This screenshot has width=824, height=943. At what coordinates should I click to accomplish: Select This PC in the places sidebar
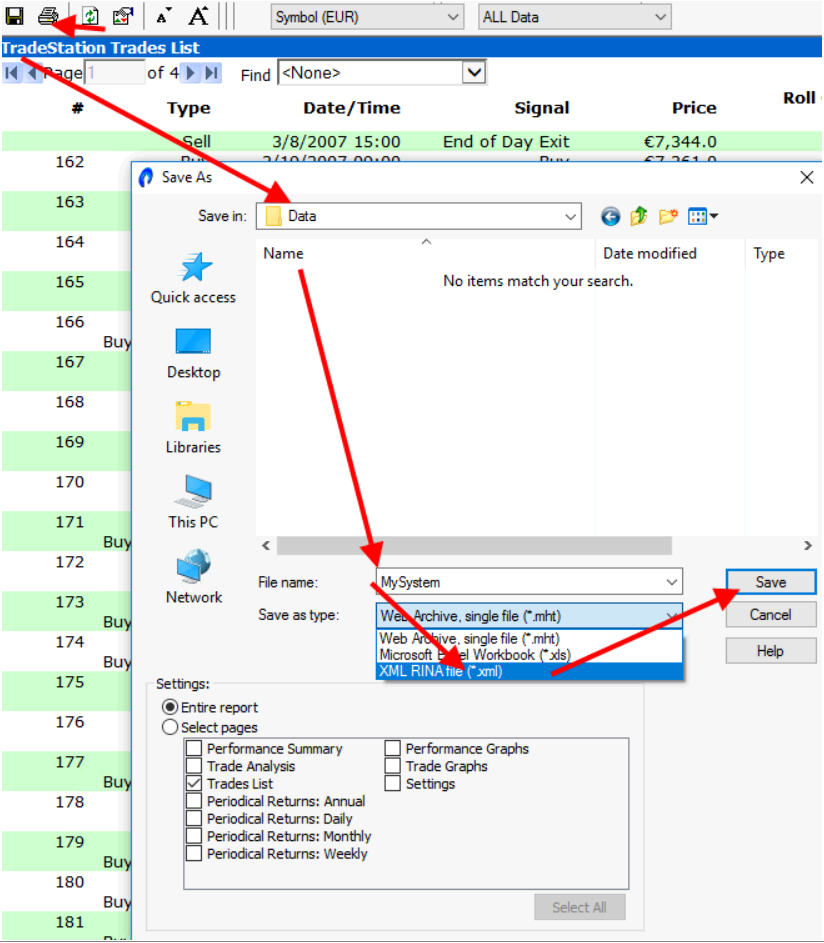[x=193, y=502]
